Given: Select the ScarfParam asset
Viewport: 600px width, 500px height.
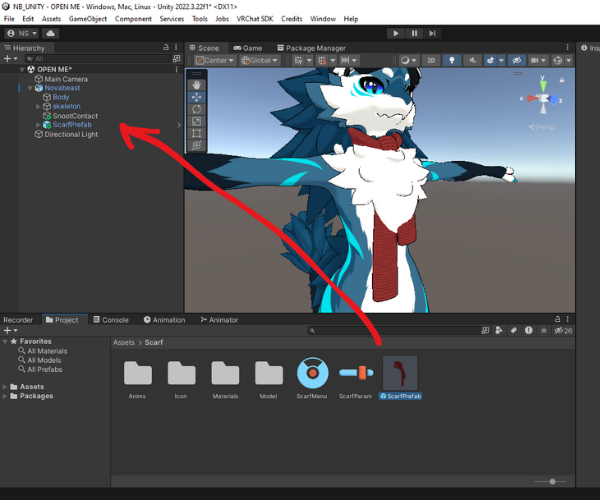Looking at the screenshot, I should (x=355, y=378).
